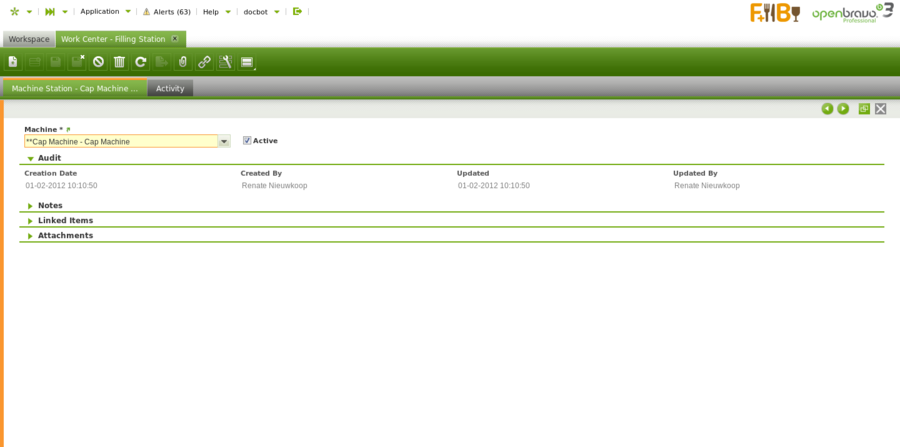This screenshot has width=900, height=447.
Task: Click the Refresh toolbar icon
Action: click(x=141, y=62)
